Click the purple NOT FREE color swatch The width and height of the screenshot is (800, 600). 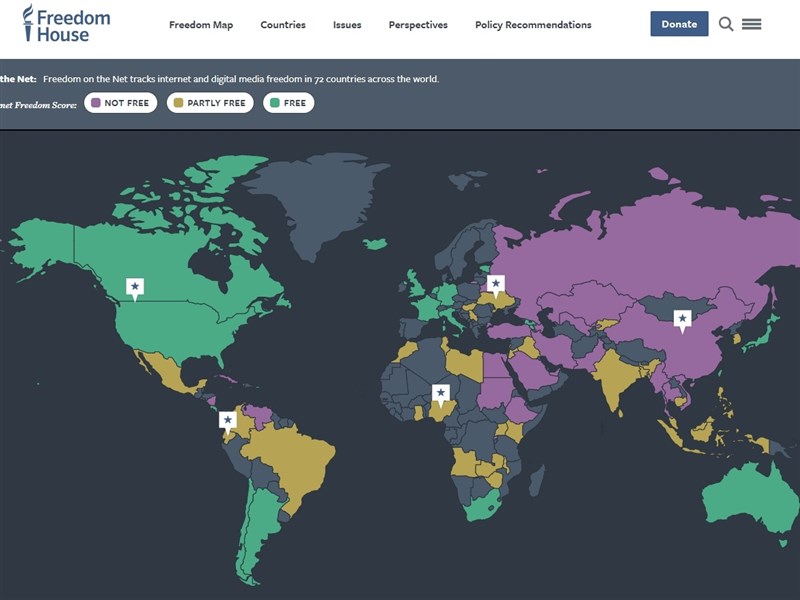pyautogui.click(x=96, y=103)
